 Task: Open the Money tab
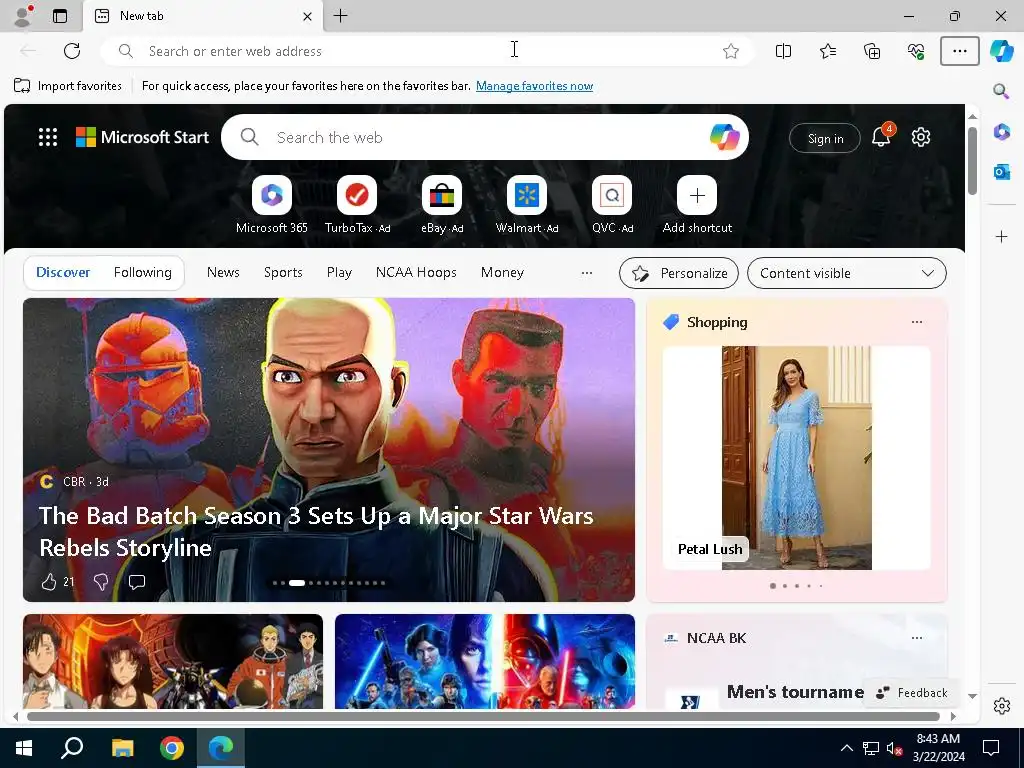point(502,272)
